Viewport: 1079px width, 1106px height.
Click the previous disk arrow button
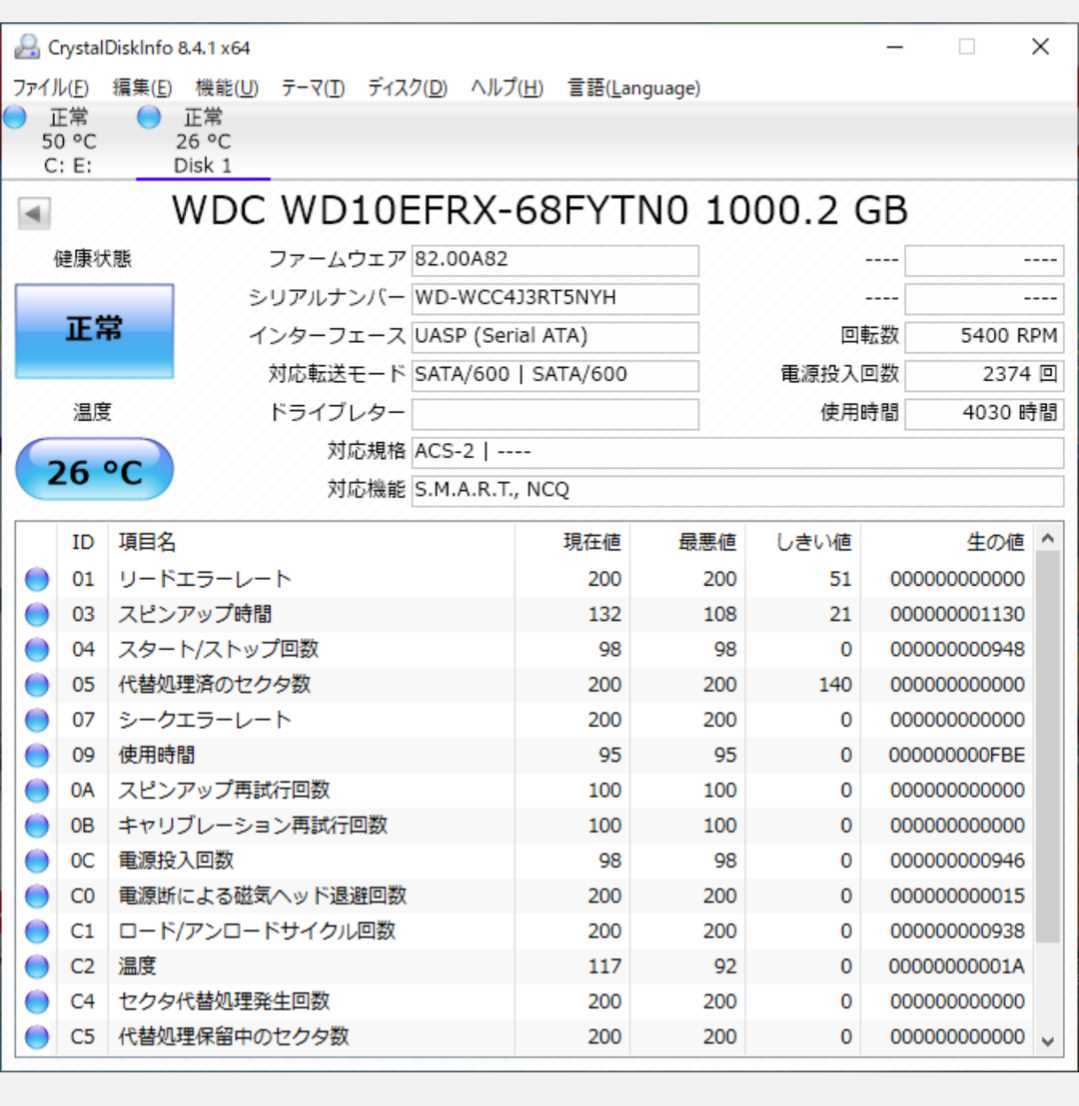pyautogui.click(x=34, y=213)
